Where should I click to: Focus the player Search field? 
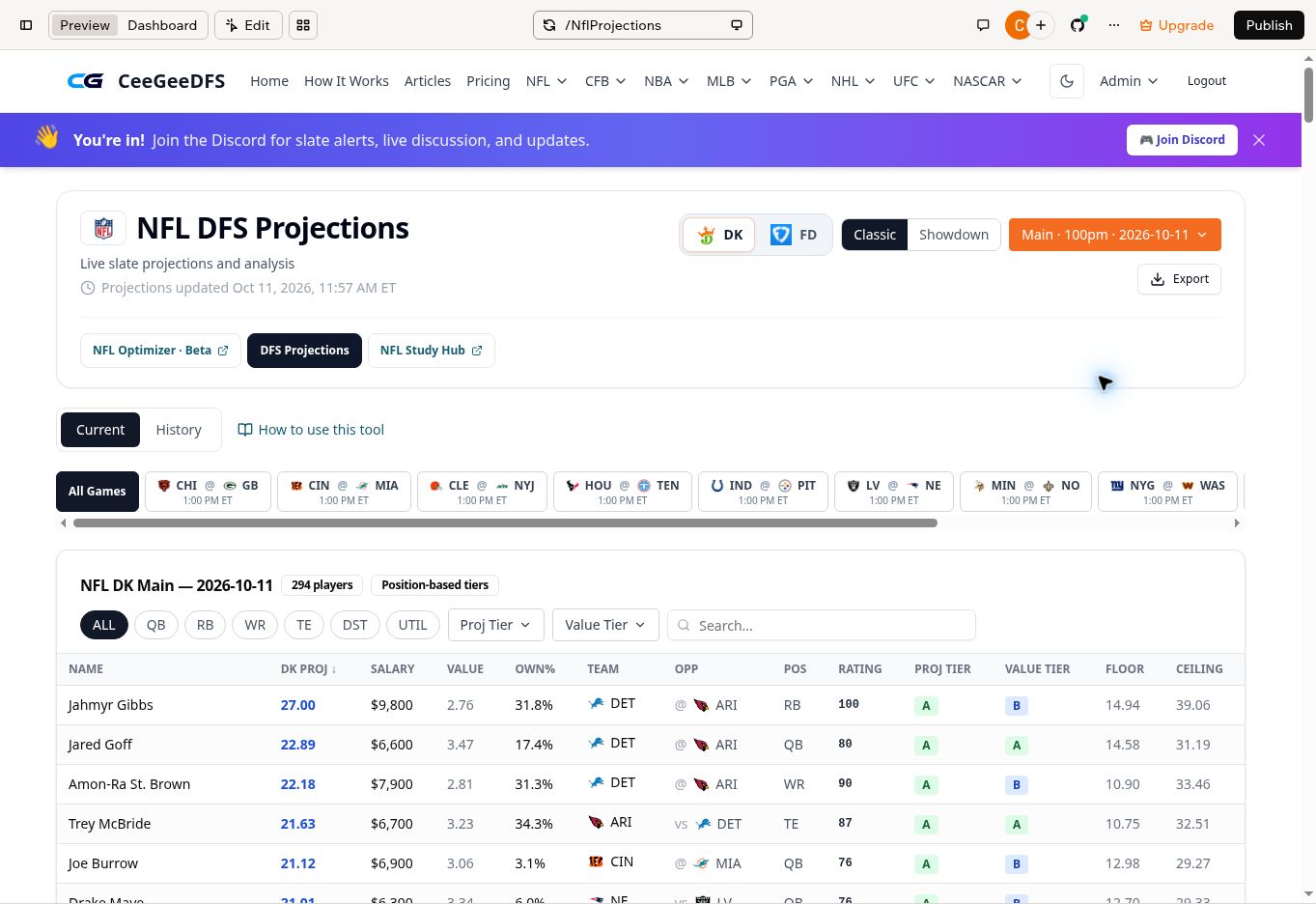coord(822,625)
